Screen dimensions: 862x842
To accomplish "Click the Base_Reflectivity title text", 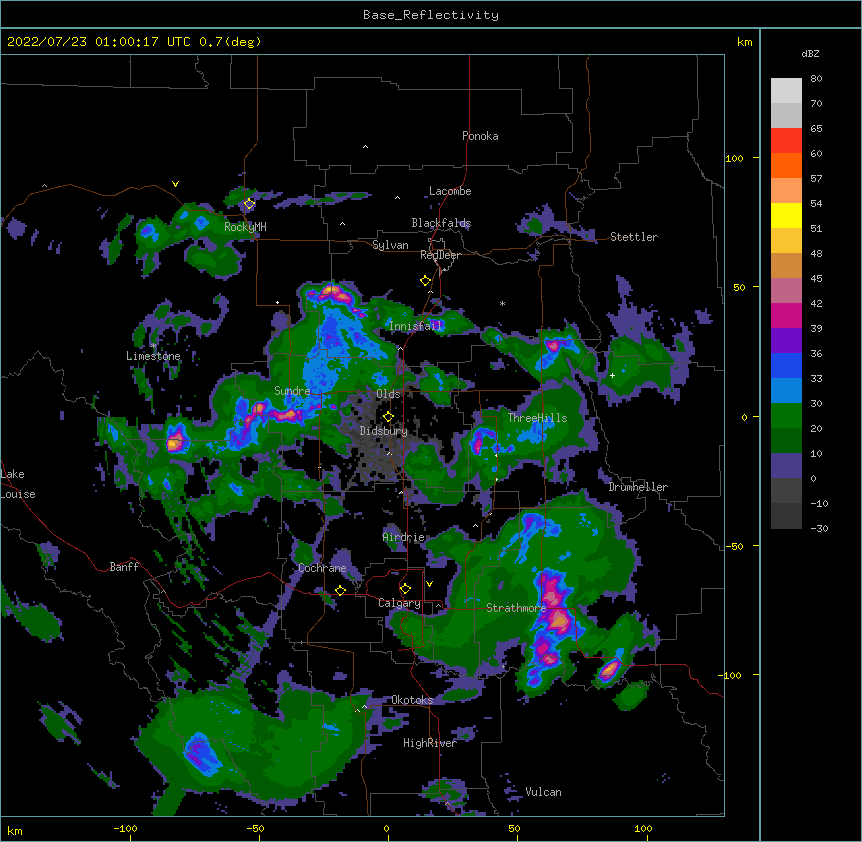I will point(431,15).
